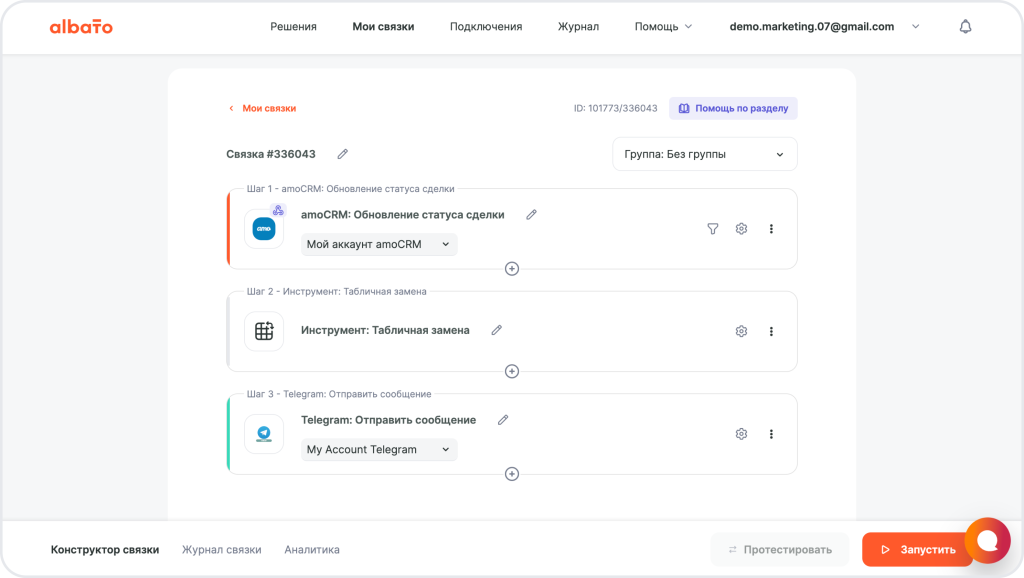Screen dimensions: 1024x578
Task: Click pencil icon next to Связка #336043
Action: pyautogui.click(x=343, y=154)
